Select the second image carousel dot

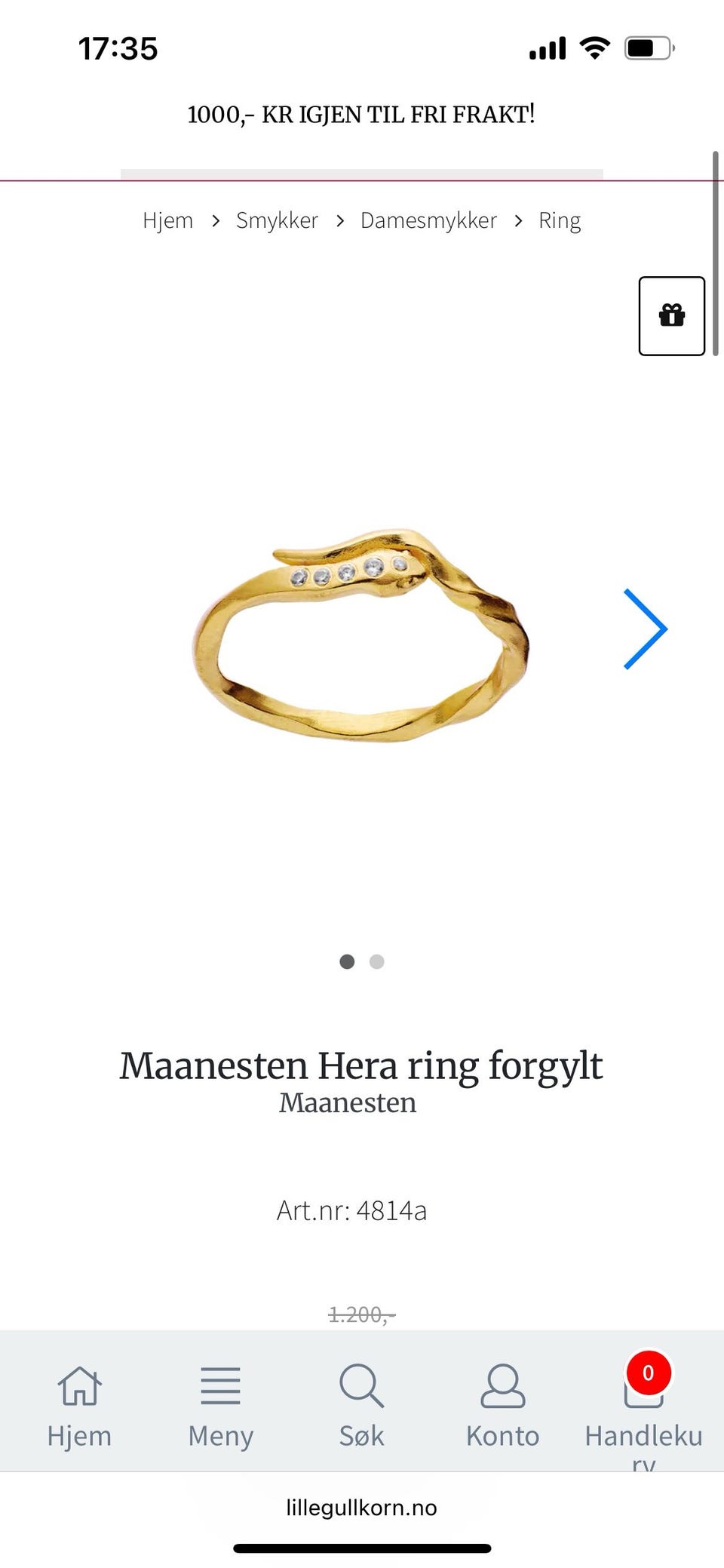click(x=377, y=961)
